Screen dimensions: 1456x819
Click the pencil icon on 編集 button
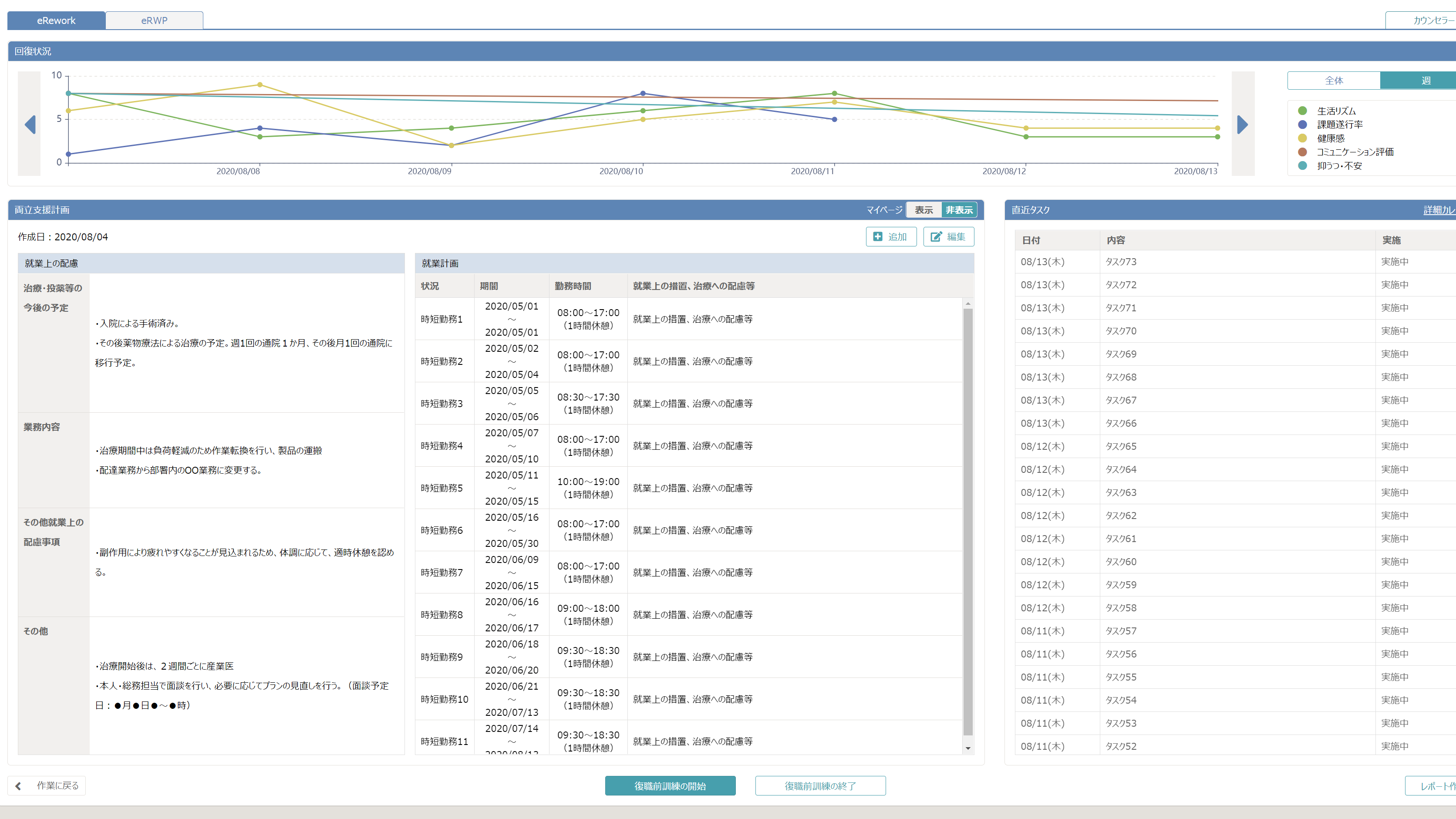(936, 236)
